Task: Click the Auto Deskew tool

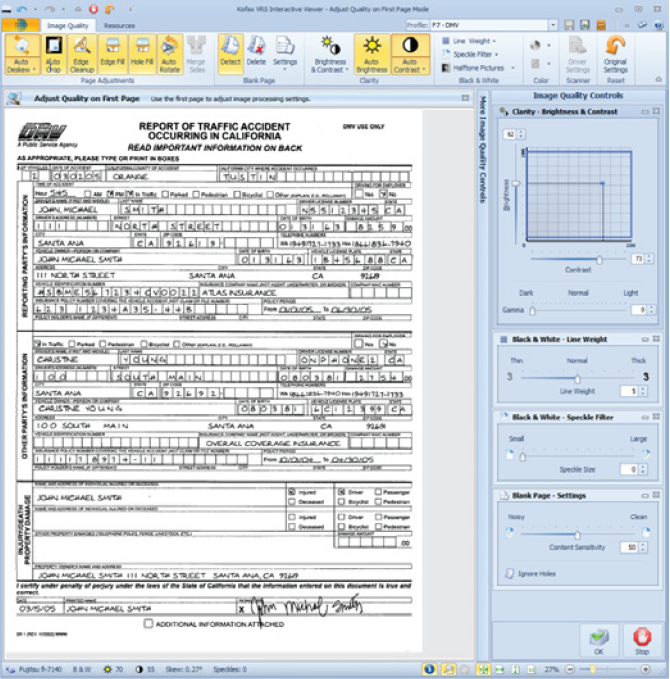Action: (x=22, y=54)
